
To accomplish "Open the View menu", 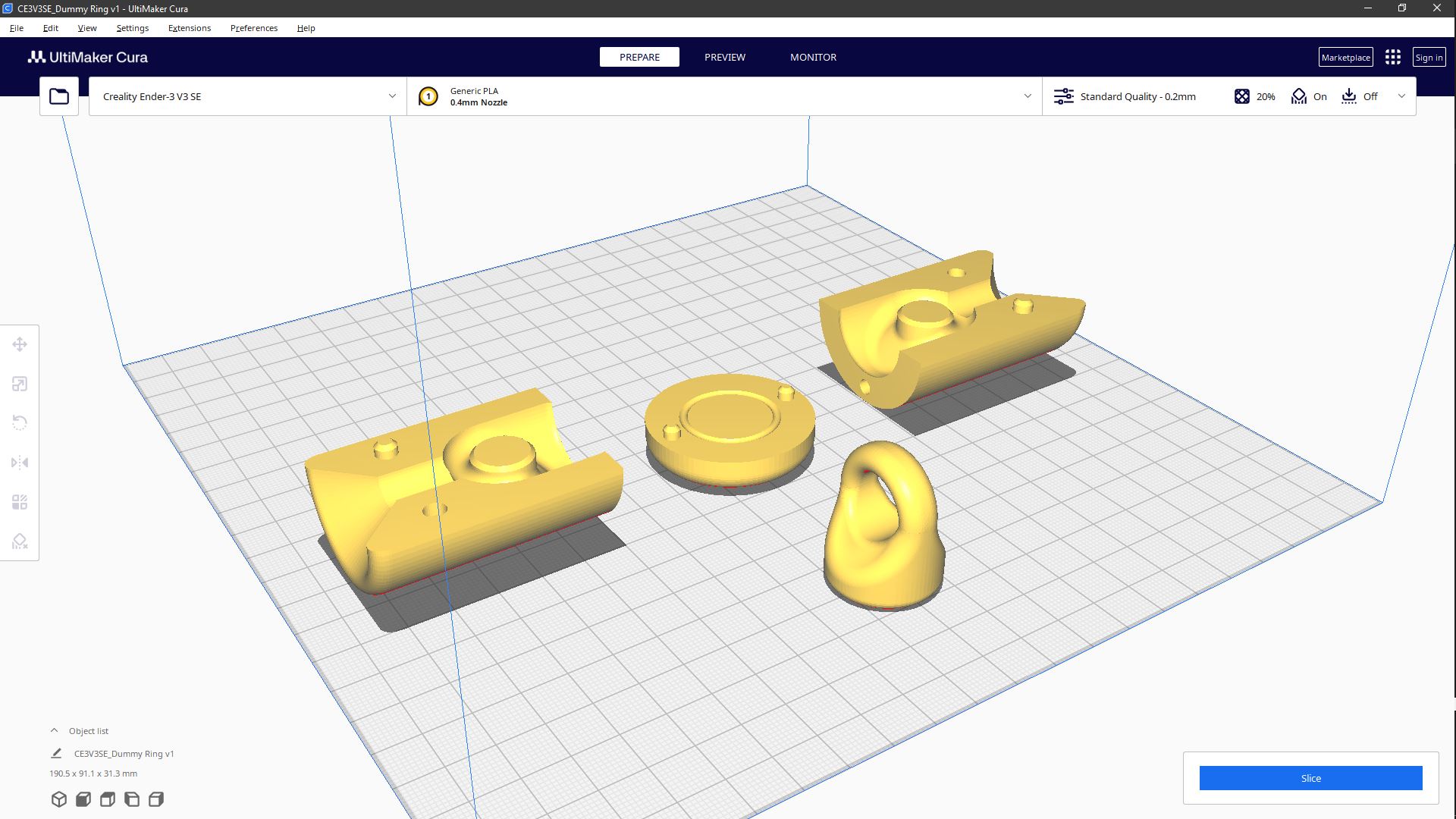I will coord(87,28).
